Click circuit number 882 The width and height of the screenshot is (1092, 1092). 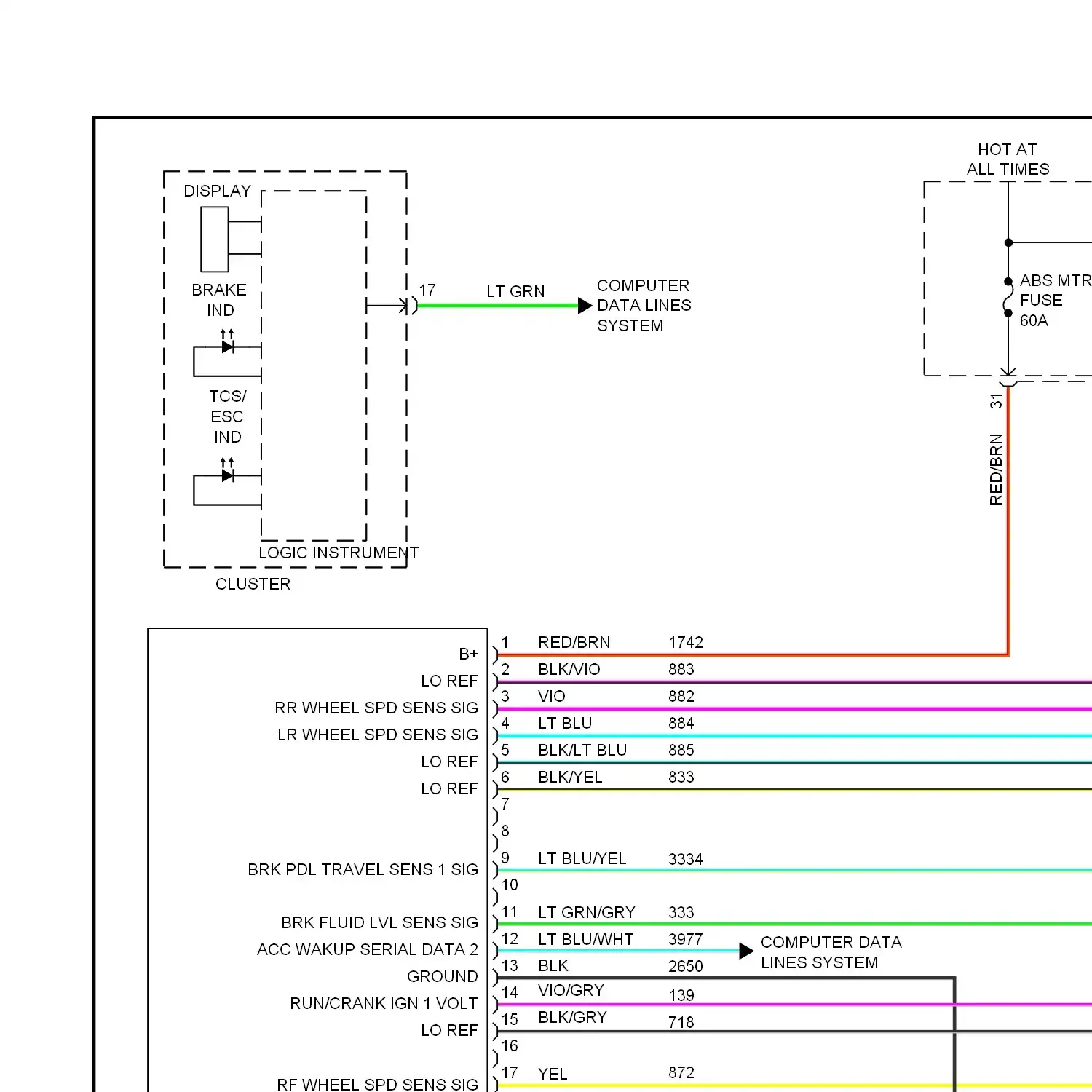coord(681,696)
